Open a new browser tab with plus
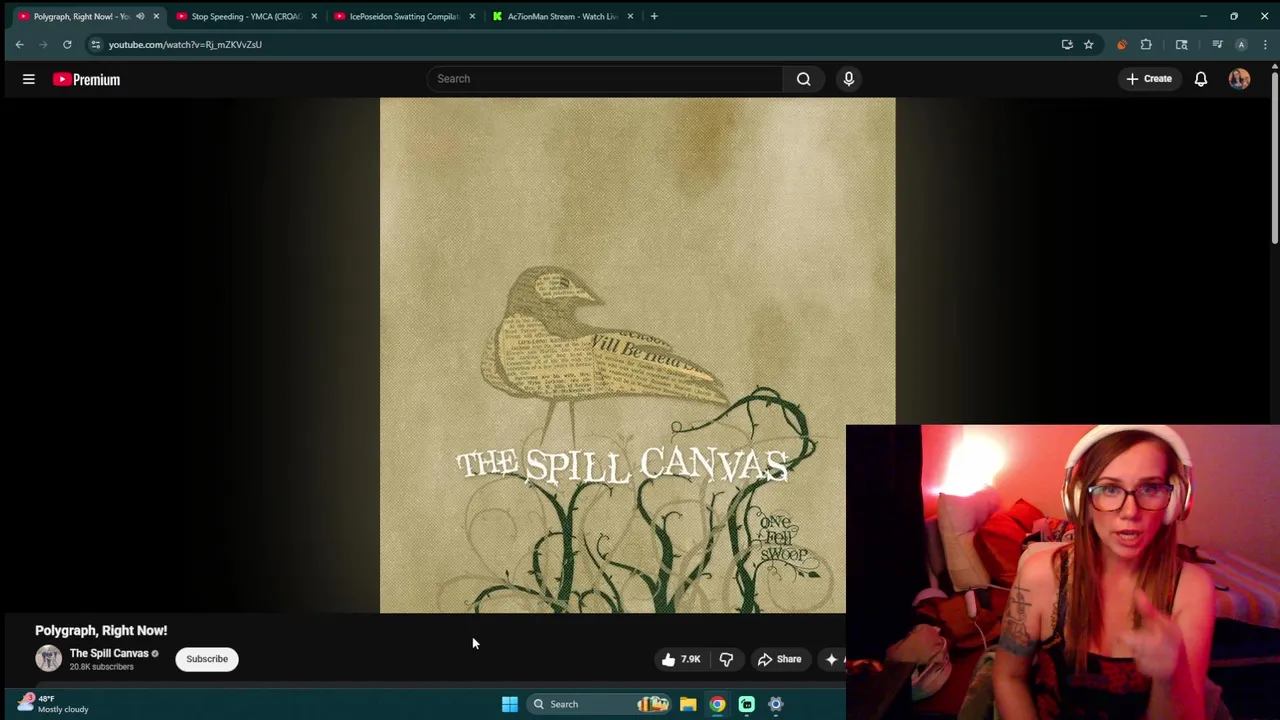1280x720 pixels. (x=654, y=16)
